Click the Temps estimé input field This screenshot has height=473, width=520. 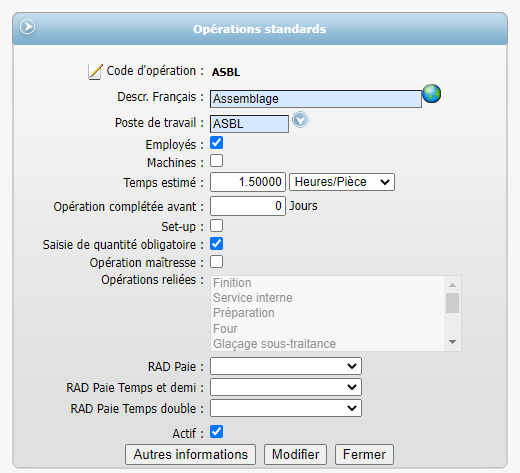(248, 182)
